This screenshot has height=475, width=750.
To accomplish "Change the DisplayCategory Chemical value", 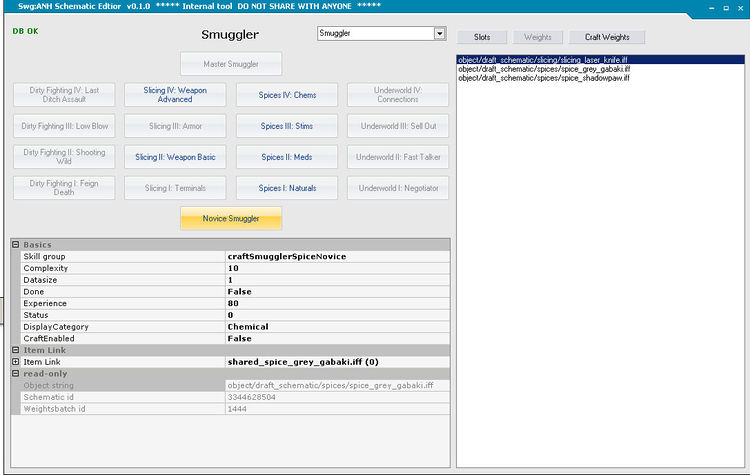I will [x=337, y=327].
